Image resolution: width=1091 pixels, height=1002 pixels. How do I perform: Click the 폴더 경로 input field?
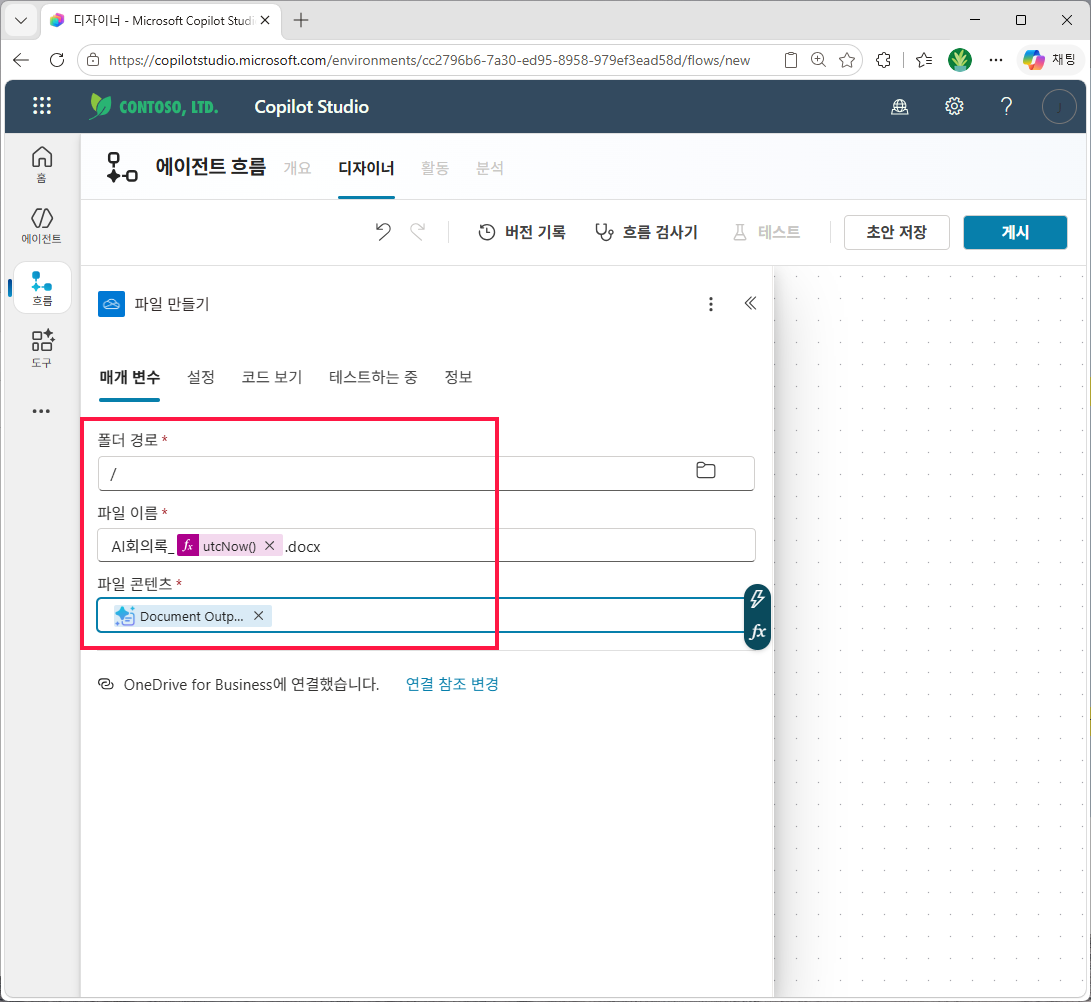[x=426, y=473]
